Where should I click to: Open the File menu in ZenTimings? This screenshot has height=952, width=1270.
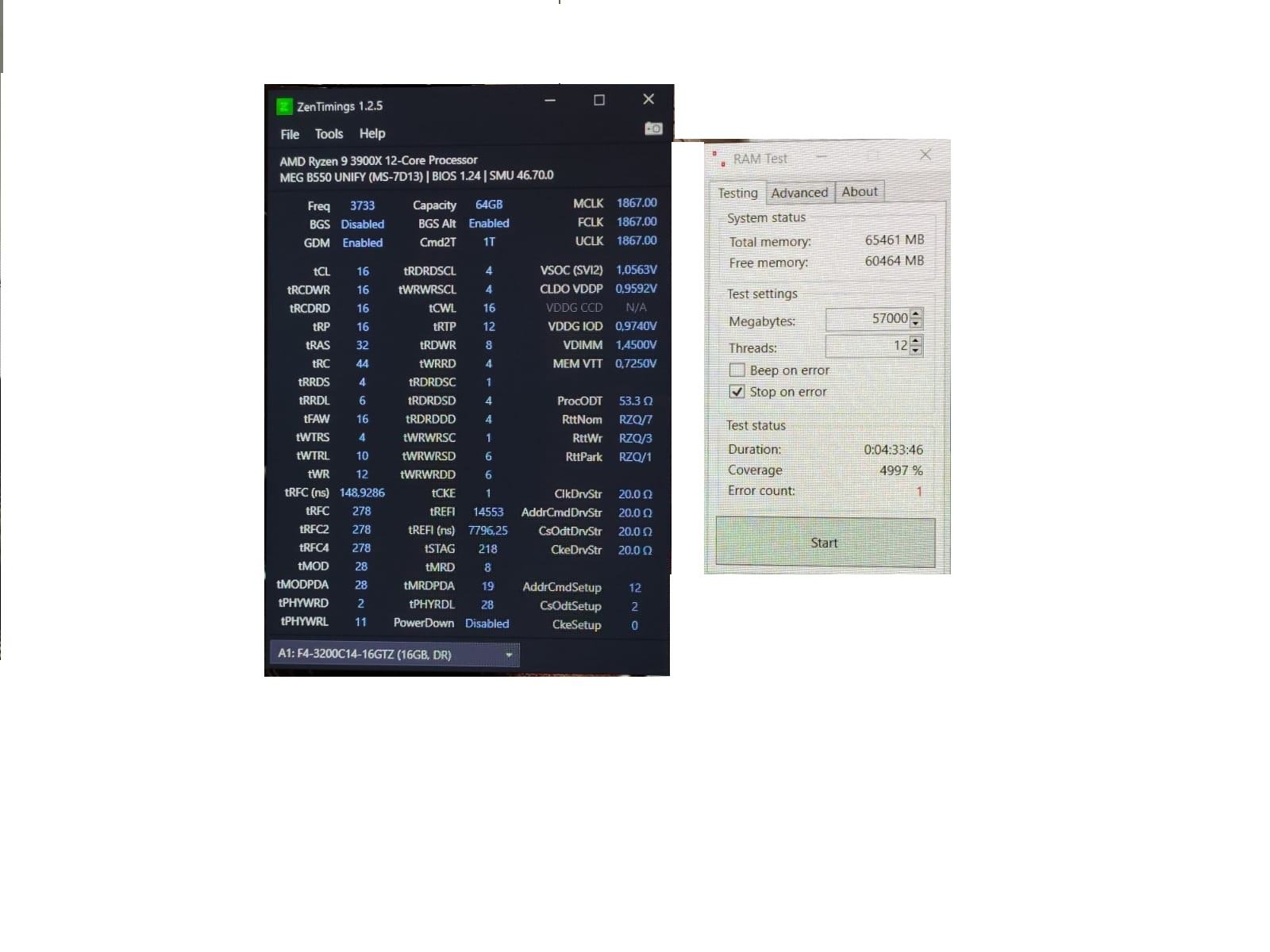coord(290,134)
